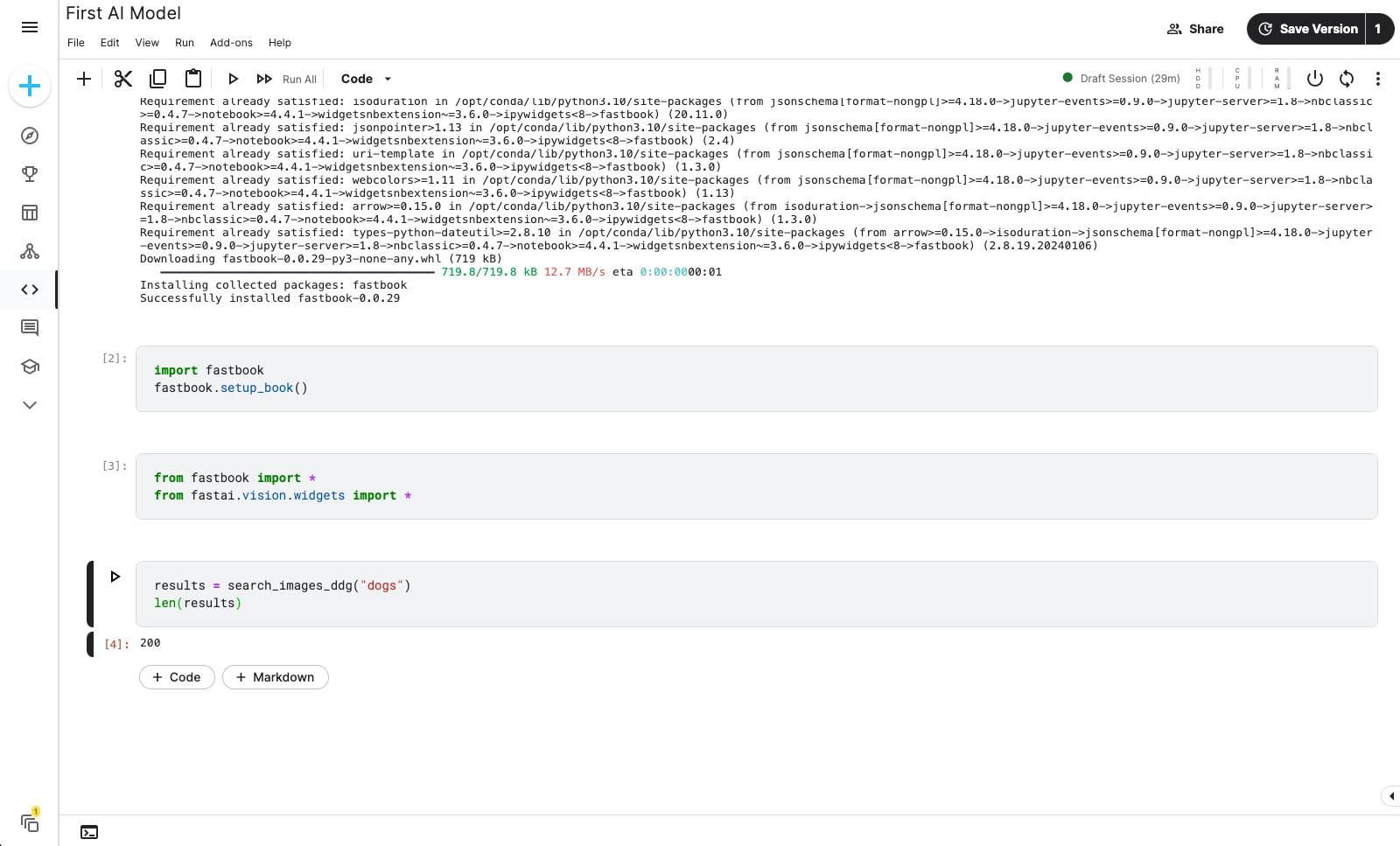Image resolution: width=1400 pixels, height=846 pixels.
Task: Run the search_images_ddg code cell
Action: point(115,577)
